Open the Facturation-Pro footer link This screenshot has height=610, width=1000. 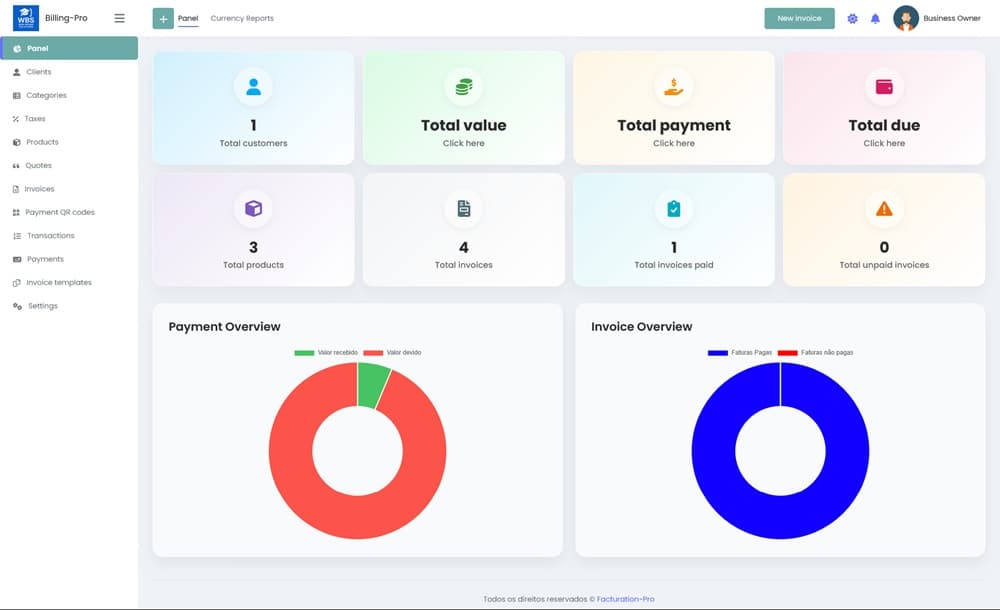click(x=626, y=599)
